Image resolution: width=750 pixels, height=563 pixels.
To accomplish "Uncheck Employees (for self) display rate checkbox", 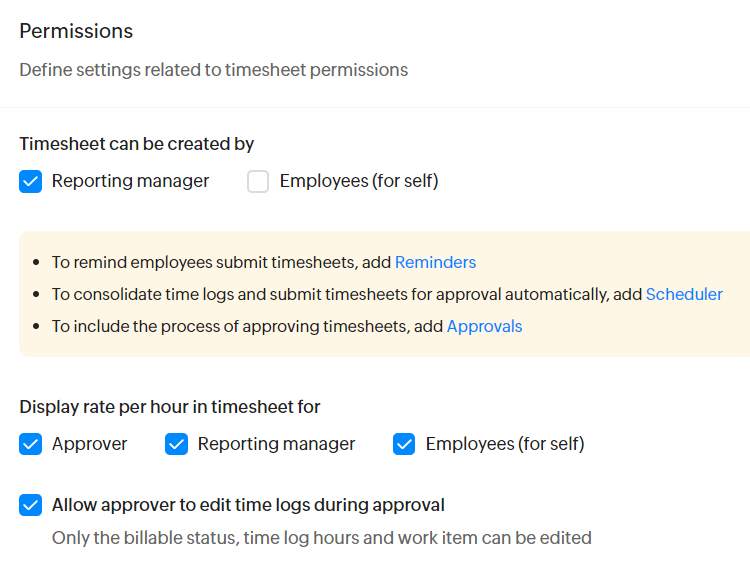I will coord(404,444).
